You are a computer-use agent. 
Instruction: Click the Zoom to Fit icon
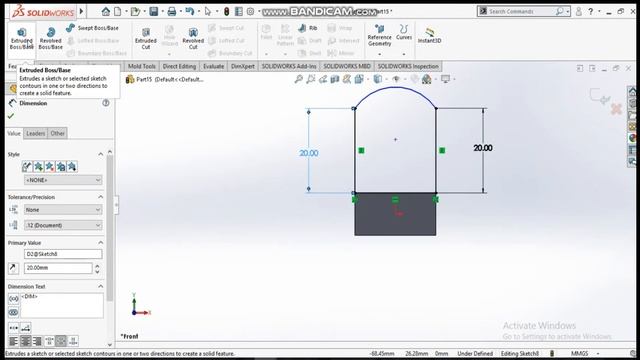tap(299, 79)
